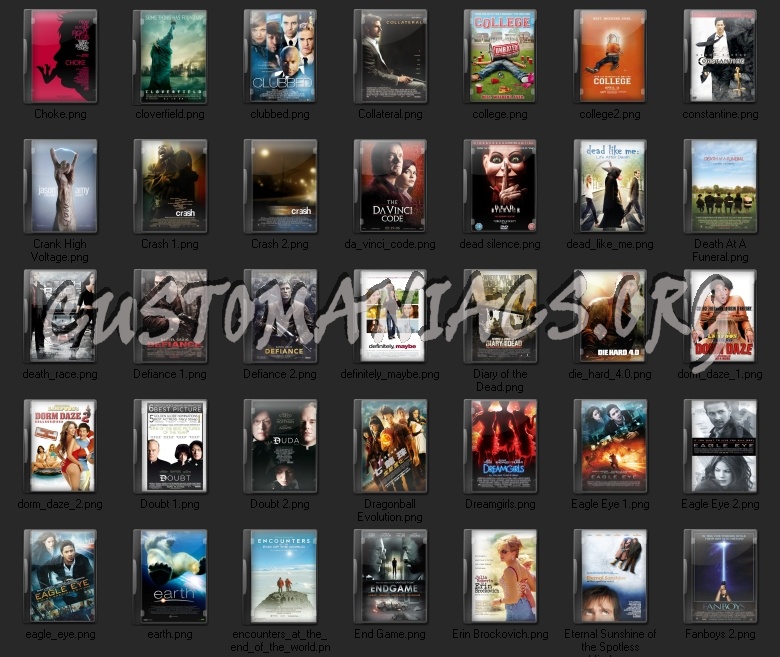Select the Crash 2 movie icon
The height and width of the screenshot is (657, 780).
point(280,186)
